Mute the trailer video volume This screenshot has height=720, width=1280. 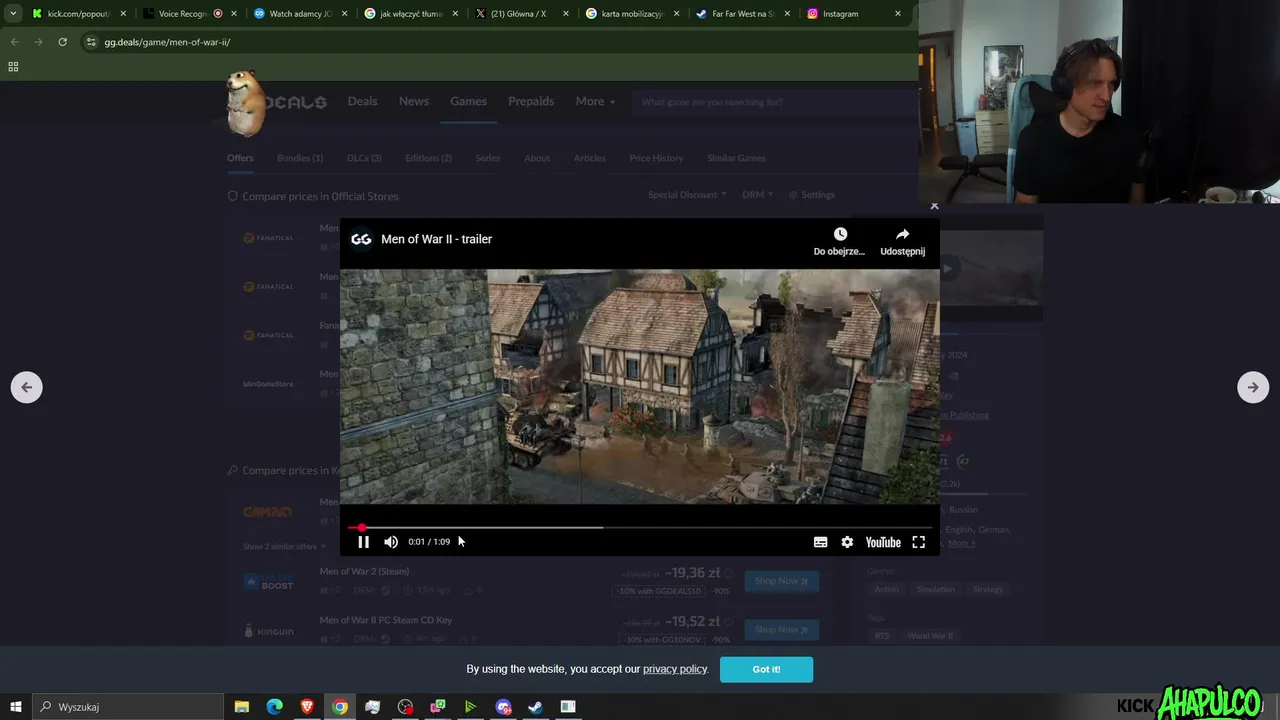coord(391,542)
